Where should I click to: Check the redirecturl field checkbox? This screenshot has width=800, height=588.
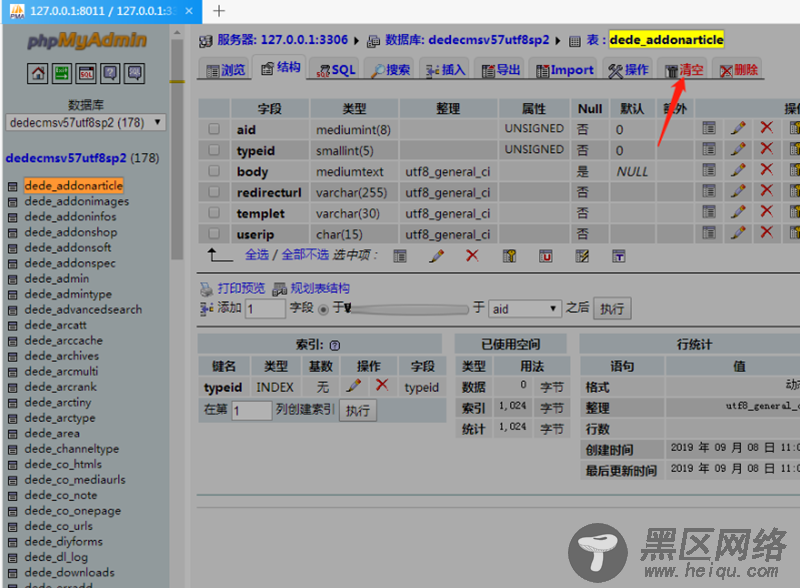click(214, 191)
